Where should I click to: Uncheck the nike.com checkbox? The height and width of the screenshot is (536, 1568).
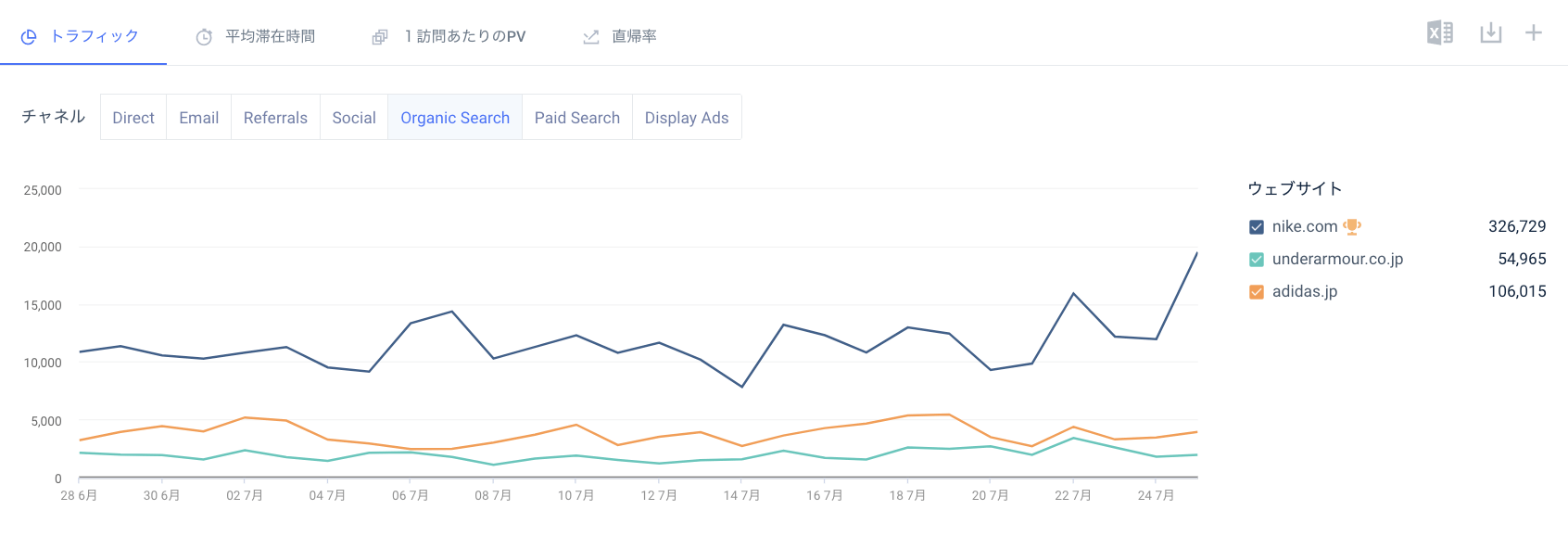(x=1257, y=227)
